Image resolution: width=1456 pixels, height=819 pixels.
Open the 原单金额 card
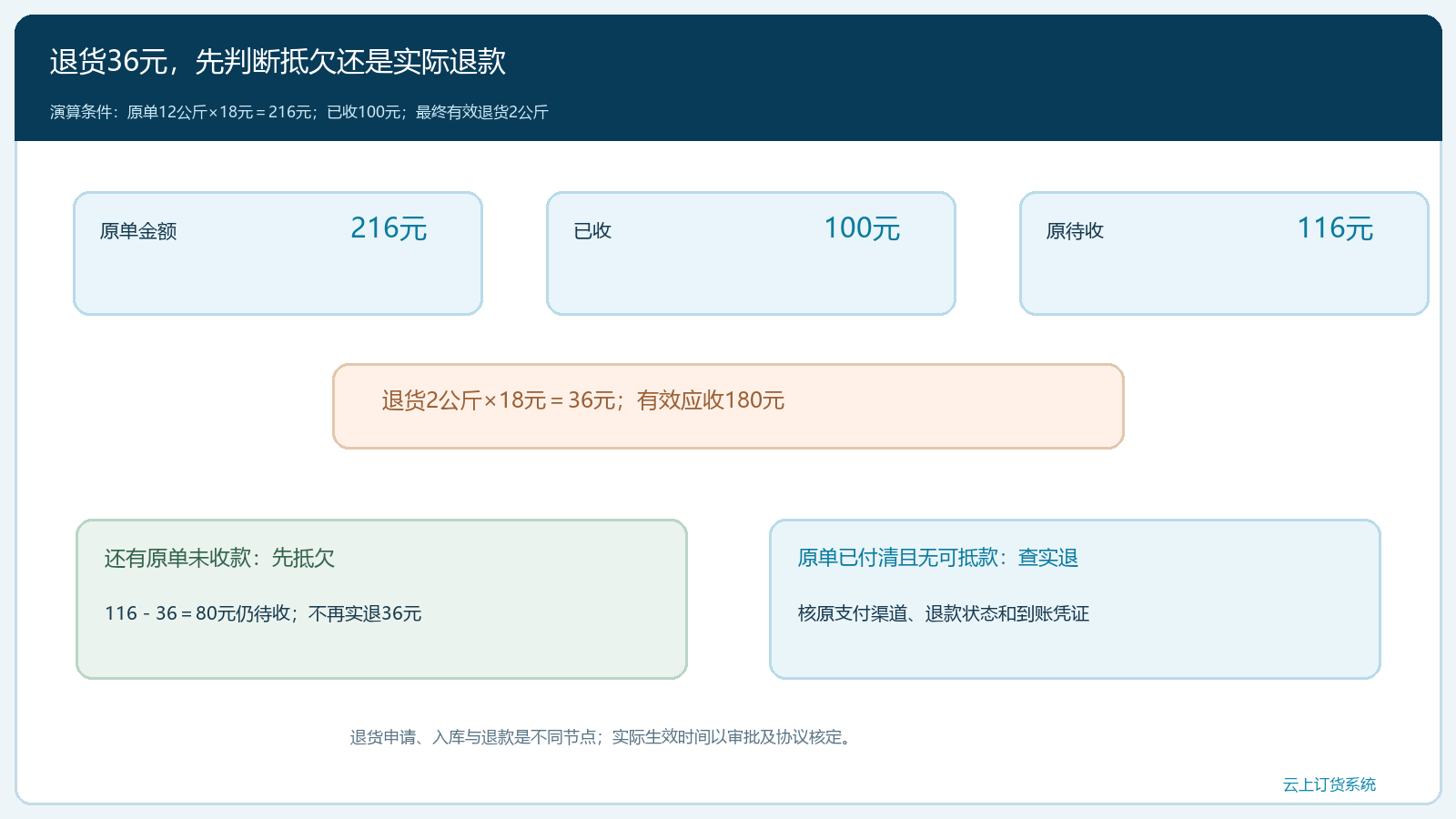click(x=278, y=253)
